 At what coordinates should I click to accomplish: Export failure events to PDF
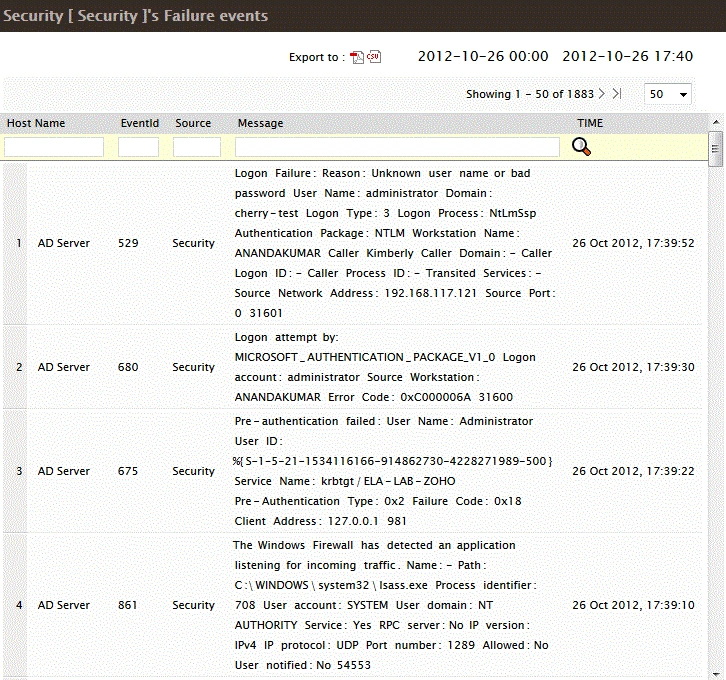[357, 57]
